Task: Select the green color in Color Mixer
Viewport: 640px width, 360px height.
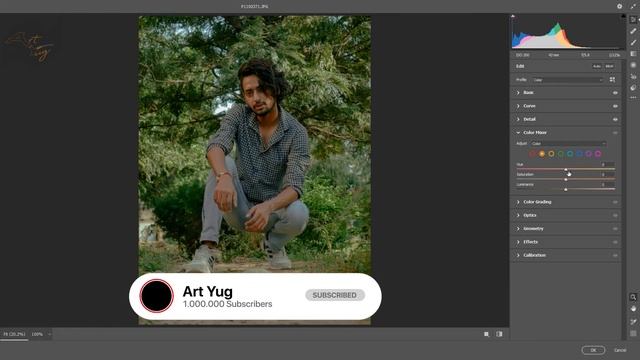Action: [561, 154]
